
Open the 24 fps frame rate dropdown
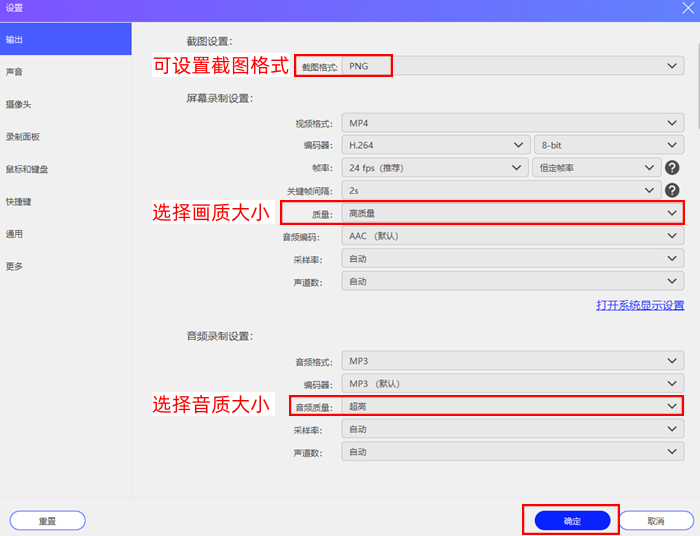[x=435, y=168]
